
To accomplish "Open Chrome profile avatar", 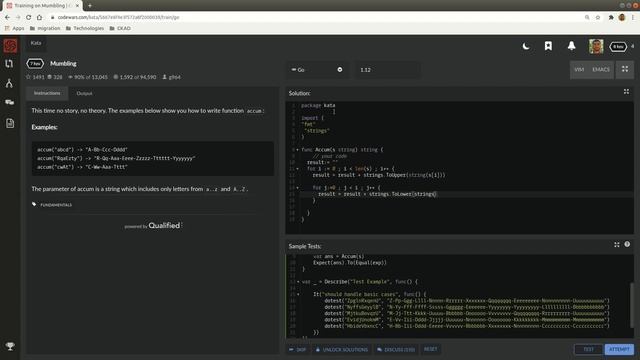I will (x=622, y=17).
